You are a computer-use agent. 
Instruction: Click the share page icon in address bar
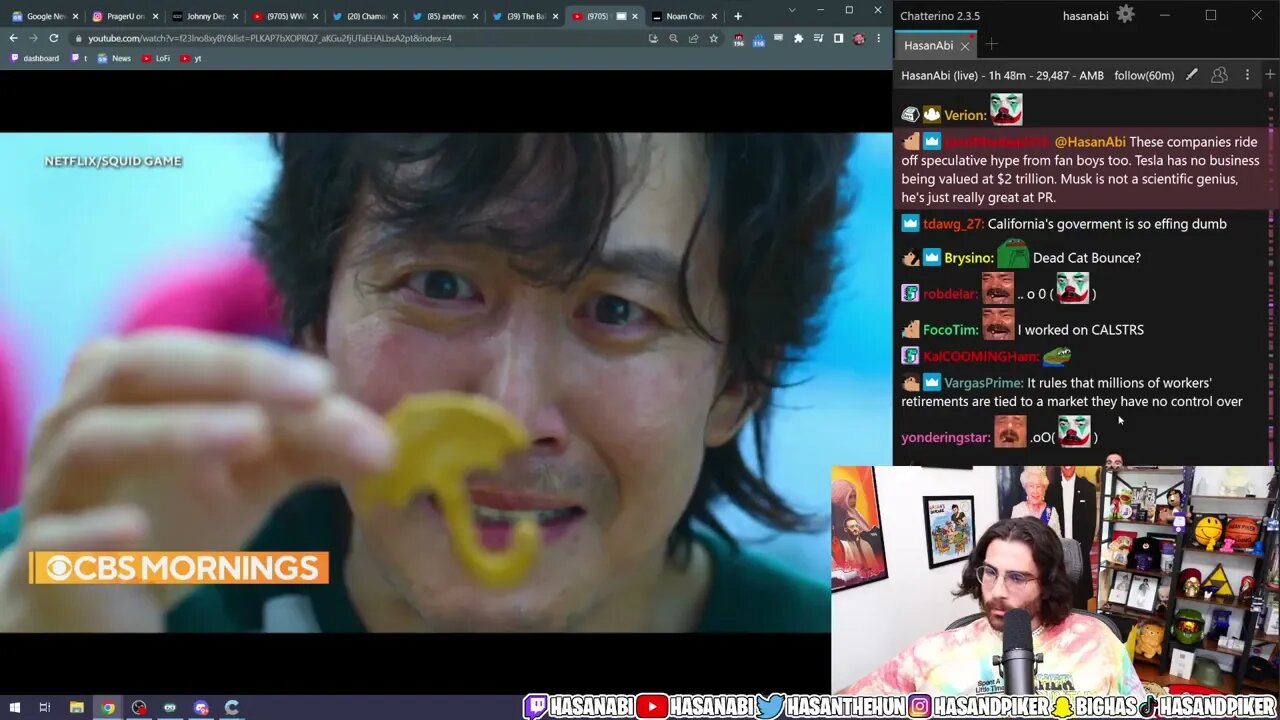pyautogui.click(x=693, y=38)
